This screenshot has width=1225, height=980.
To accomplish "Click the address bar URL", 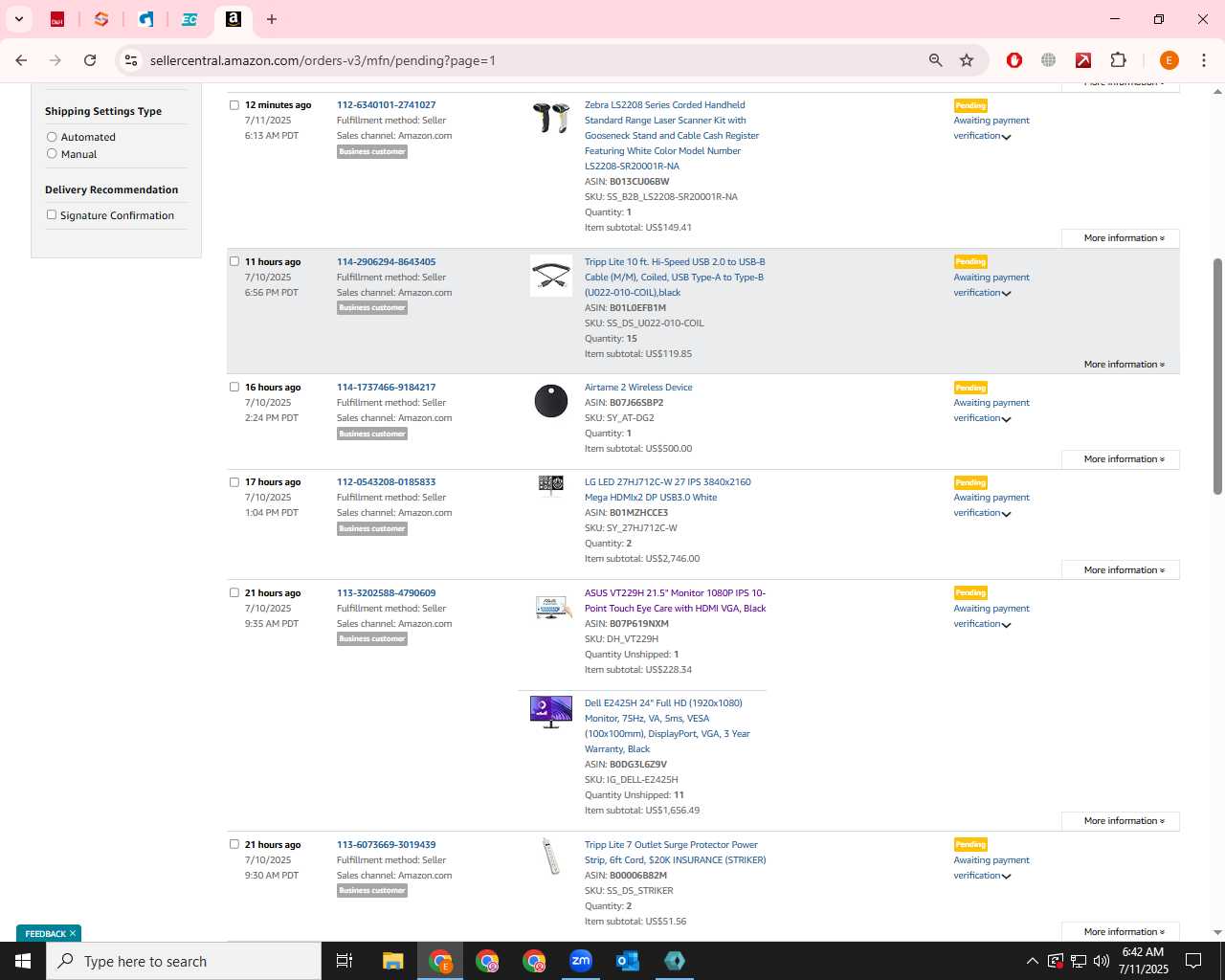I will pos(323,60).
